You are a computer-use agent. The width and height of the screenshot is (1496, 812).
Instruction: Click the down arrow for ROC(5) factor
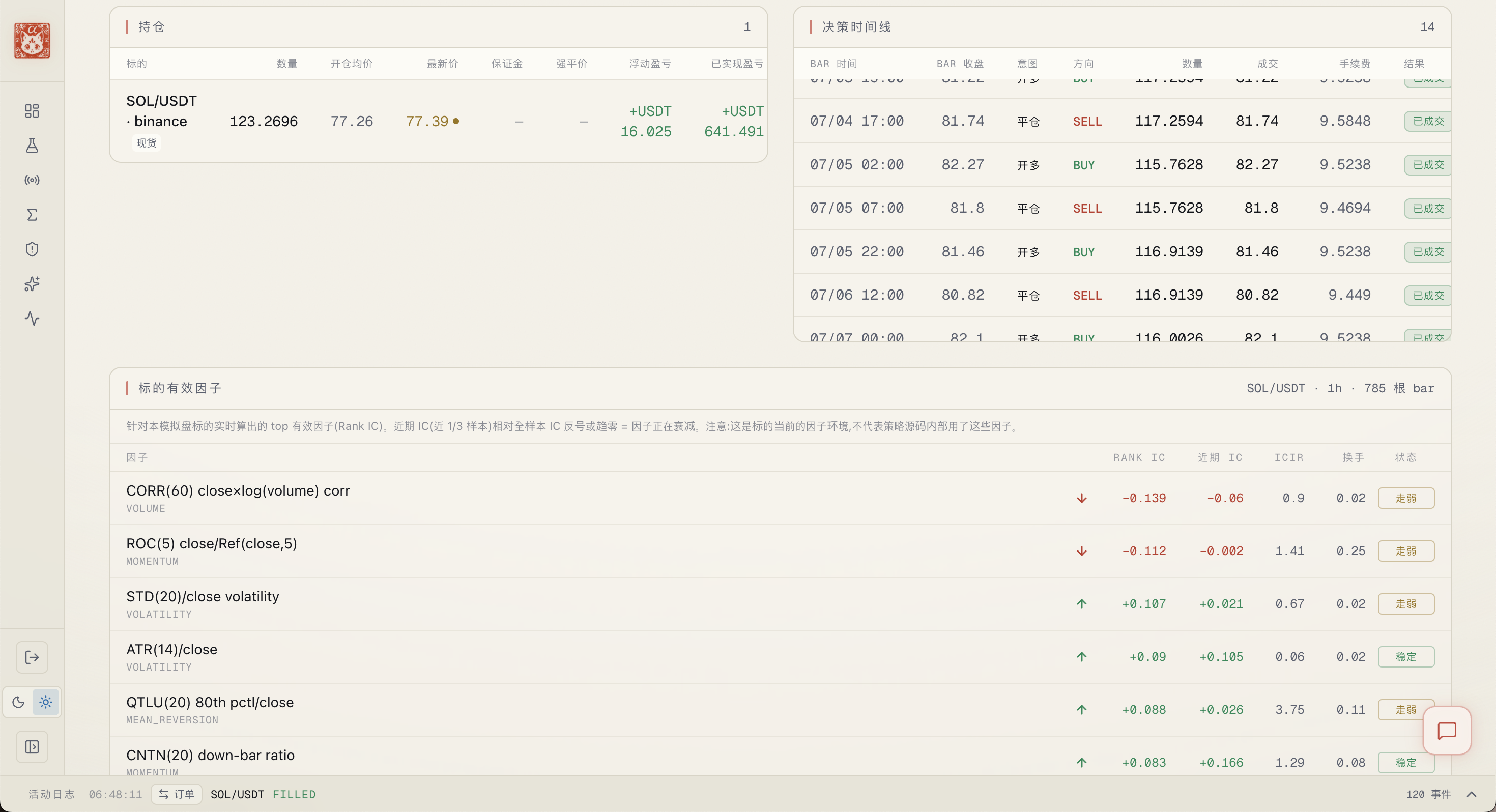pyautogui.click(x=1081, y=551)
